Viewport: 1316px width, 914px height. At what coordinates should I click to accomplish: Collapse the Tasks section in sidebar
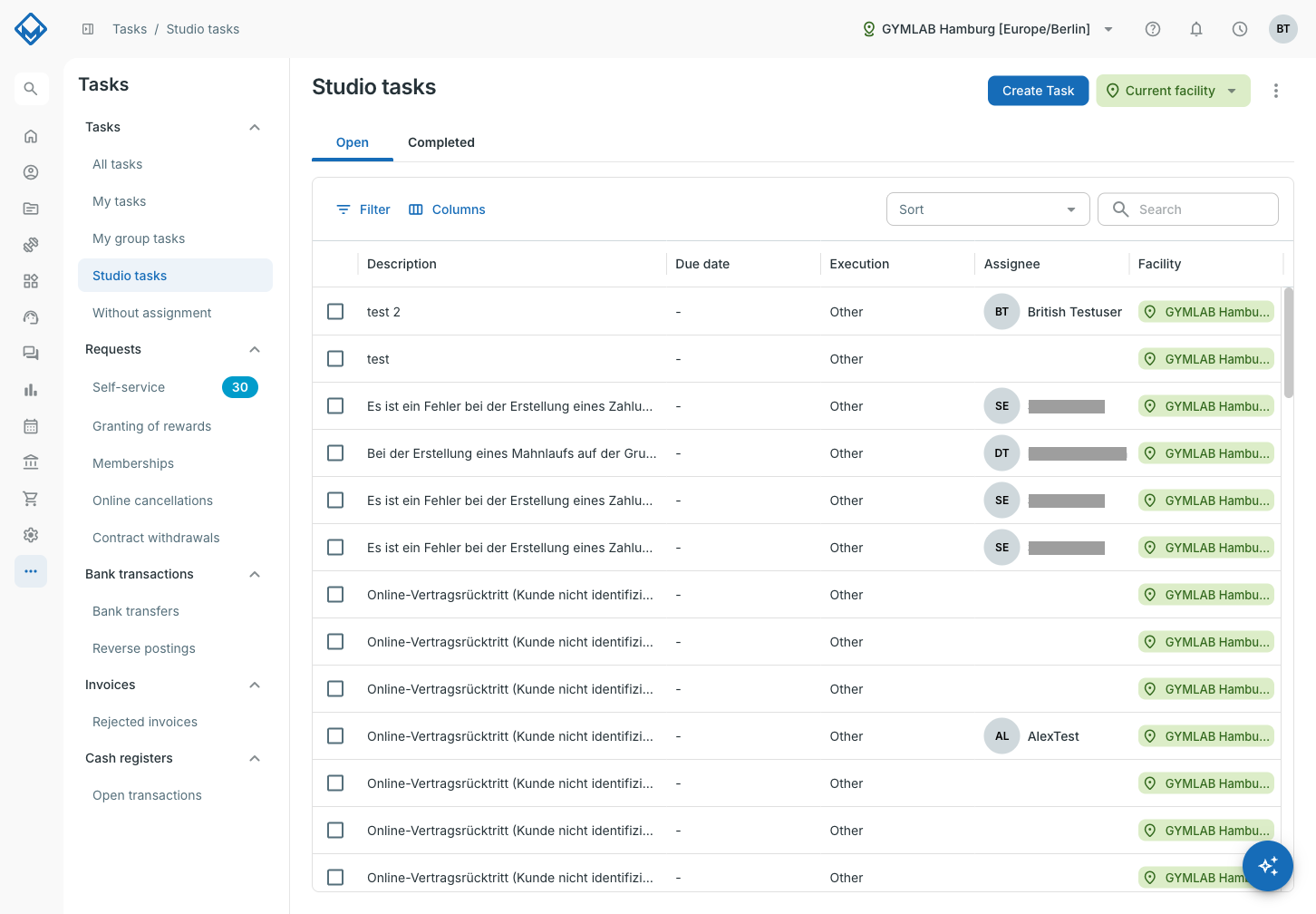pos(255,127)
